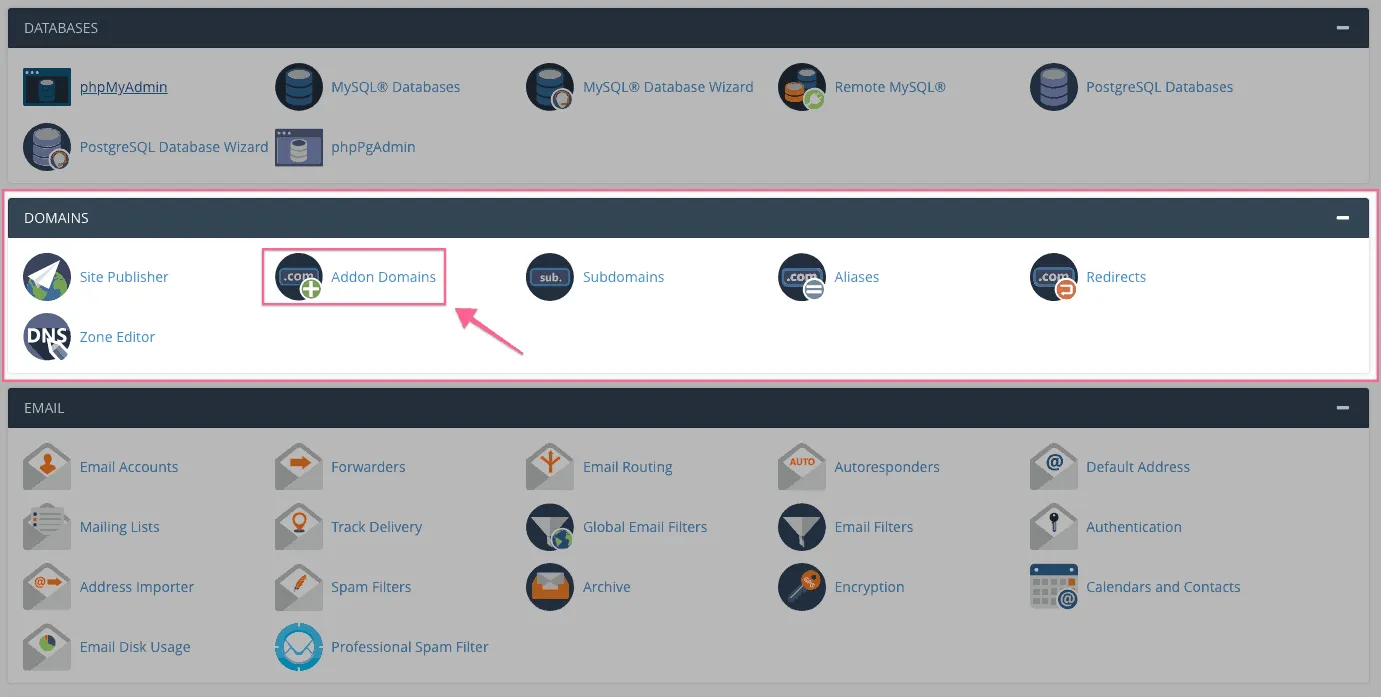The image size is (1381, 697).
Task: Click the phpPgAdmin link text
Action: click(374, 147)
